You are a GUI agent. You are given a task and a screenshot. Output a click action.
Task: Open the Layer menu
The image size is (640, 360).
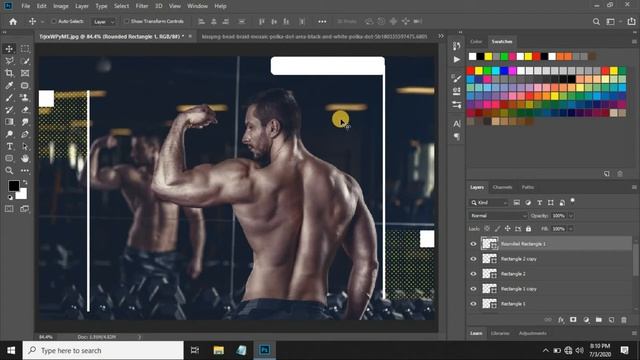(x=82, y=6)
